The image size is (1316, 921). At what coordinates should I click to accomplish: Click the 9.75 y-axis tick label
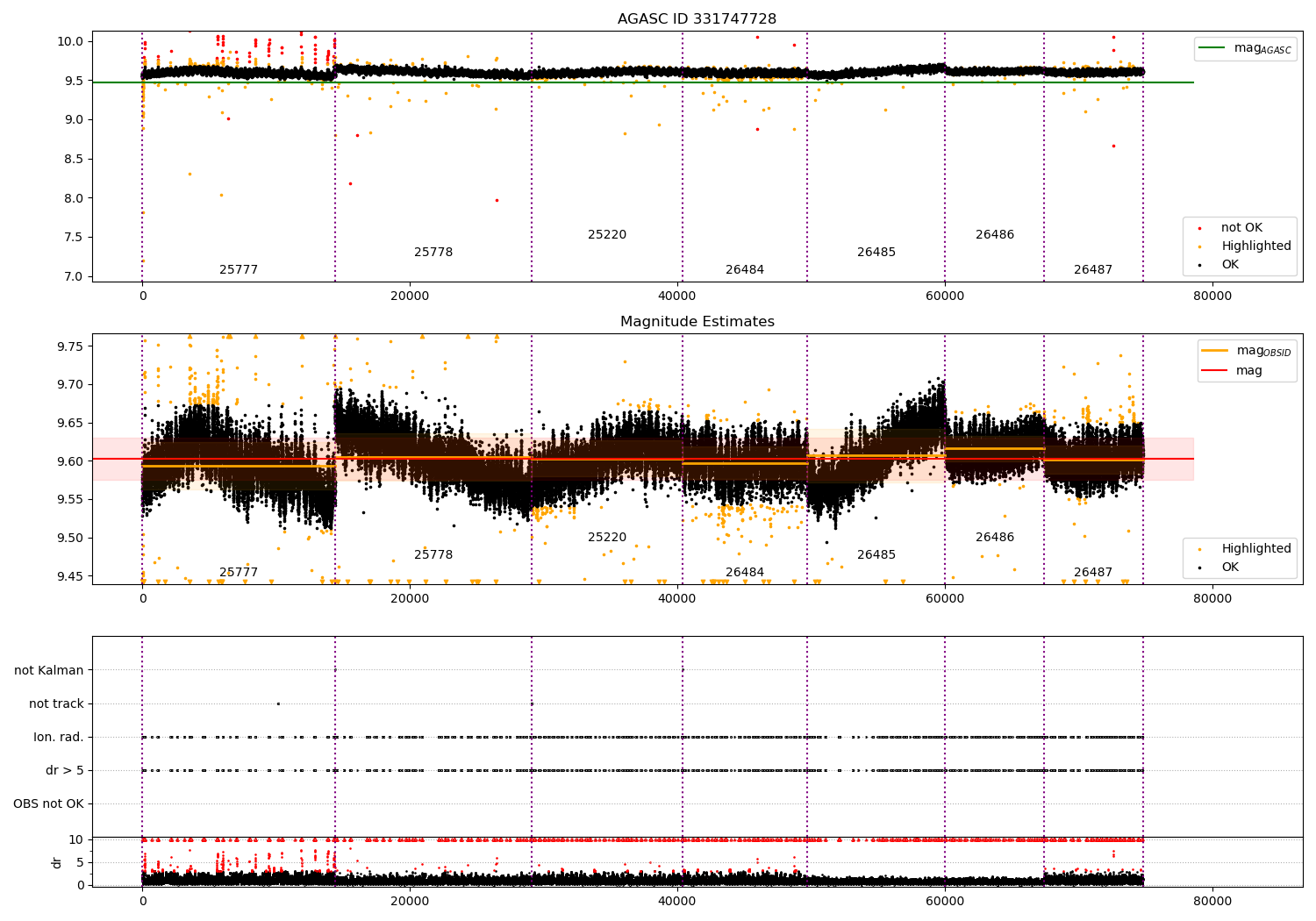coord(69,346)
